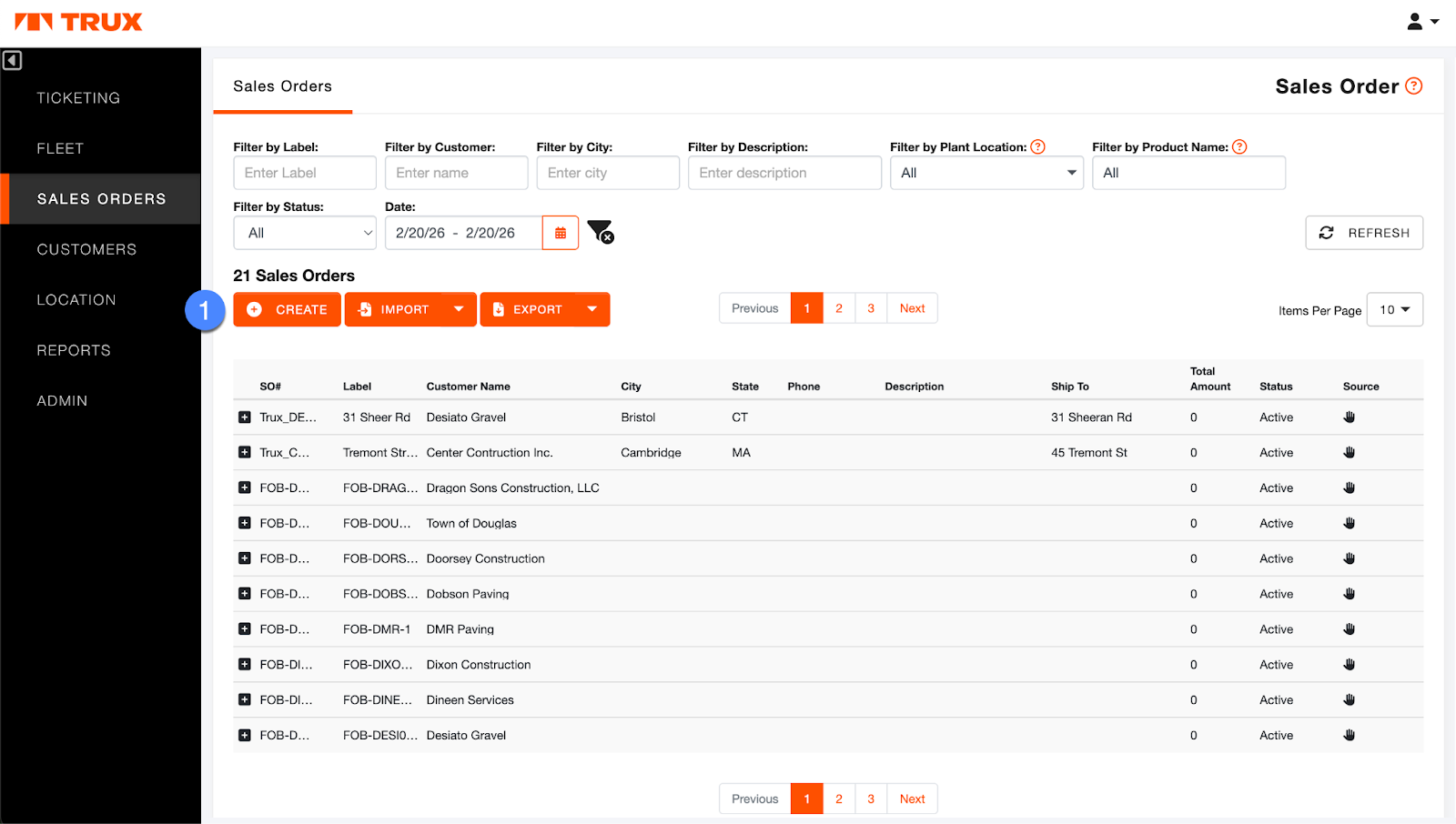Image resolution: width=1456 pixels, height=824 pixels.
Task: Click the user account icon
Action: click(1422, 22)
